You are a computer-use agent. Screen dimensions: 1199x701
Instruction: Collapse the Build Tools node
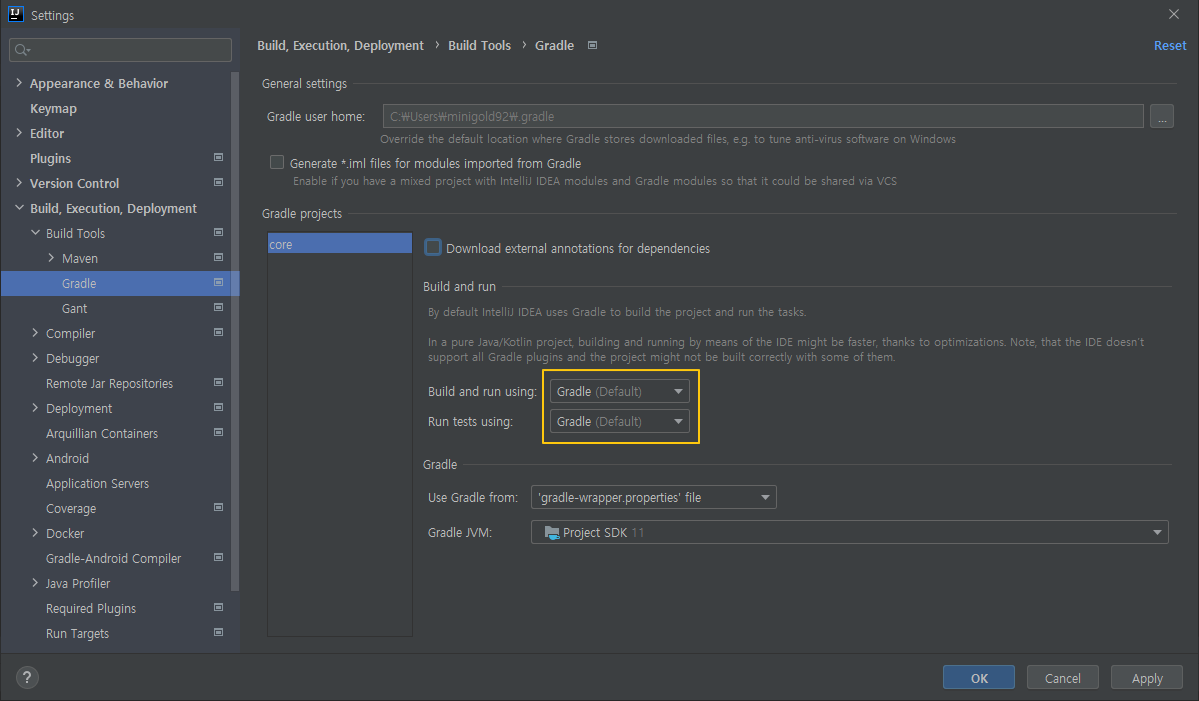[x=35, y=232]
